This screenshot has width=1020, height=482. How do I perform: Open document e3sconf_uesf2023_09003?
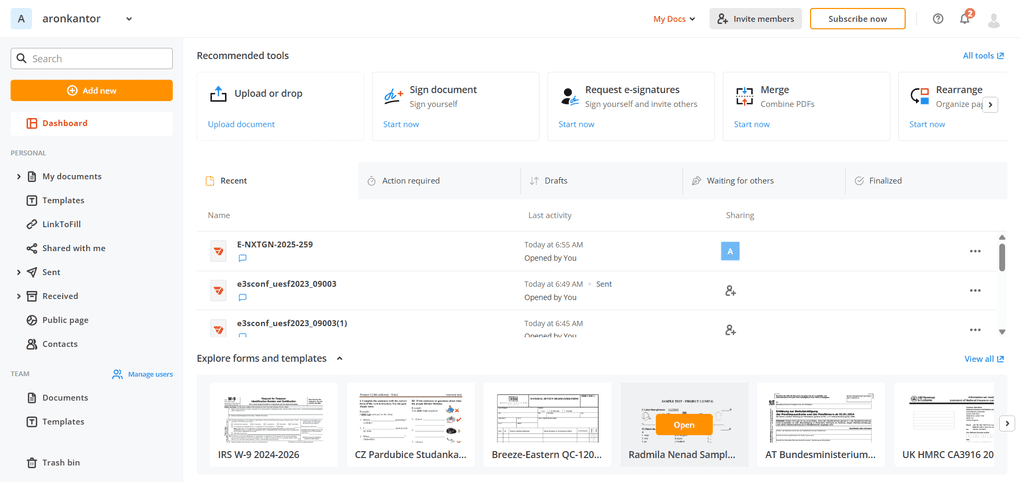(287, 284)
